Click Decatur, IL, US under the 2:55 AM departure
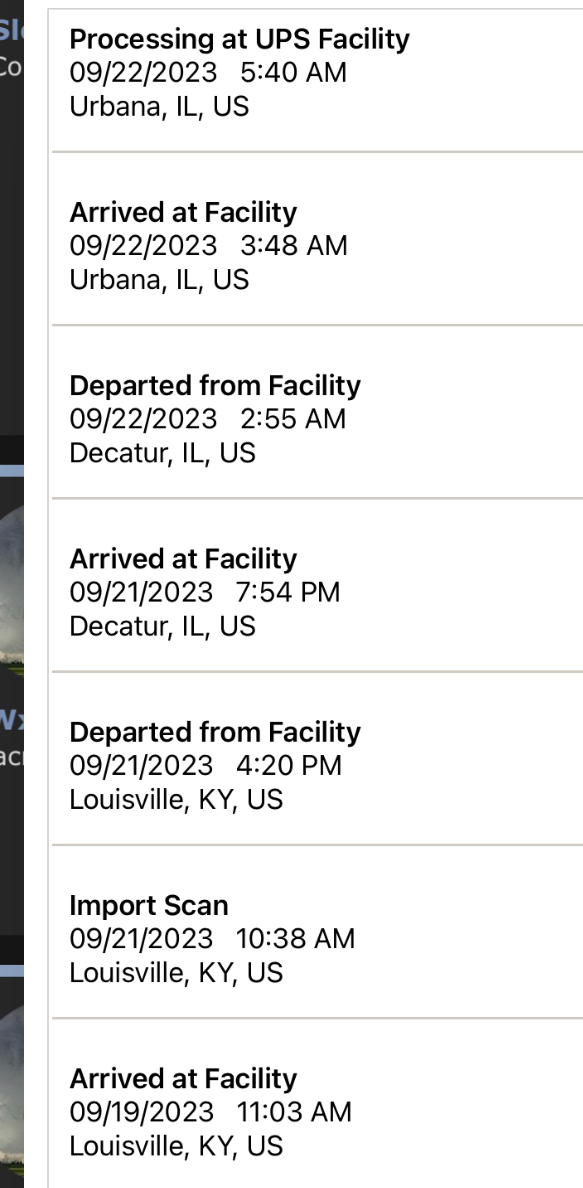Screen dimensions: 583x1188 click(x=162, y=453)
